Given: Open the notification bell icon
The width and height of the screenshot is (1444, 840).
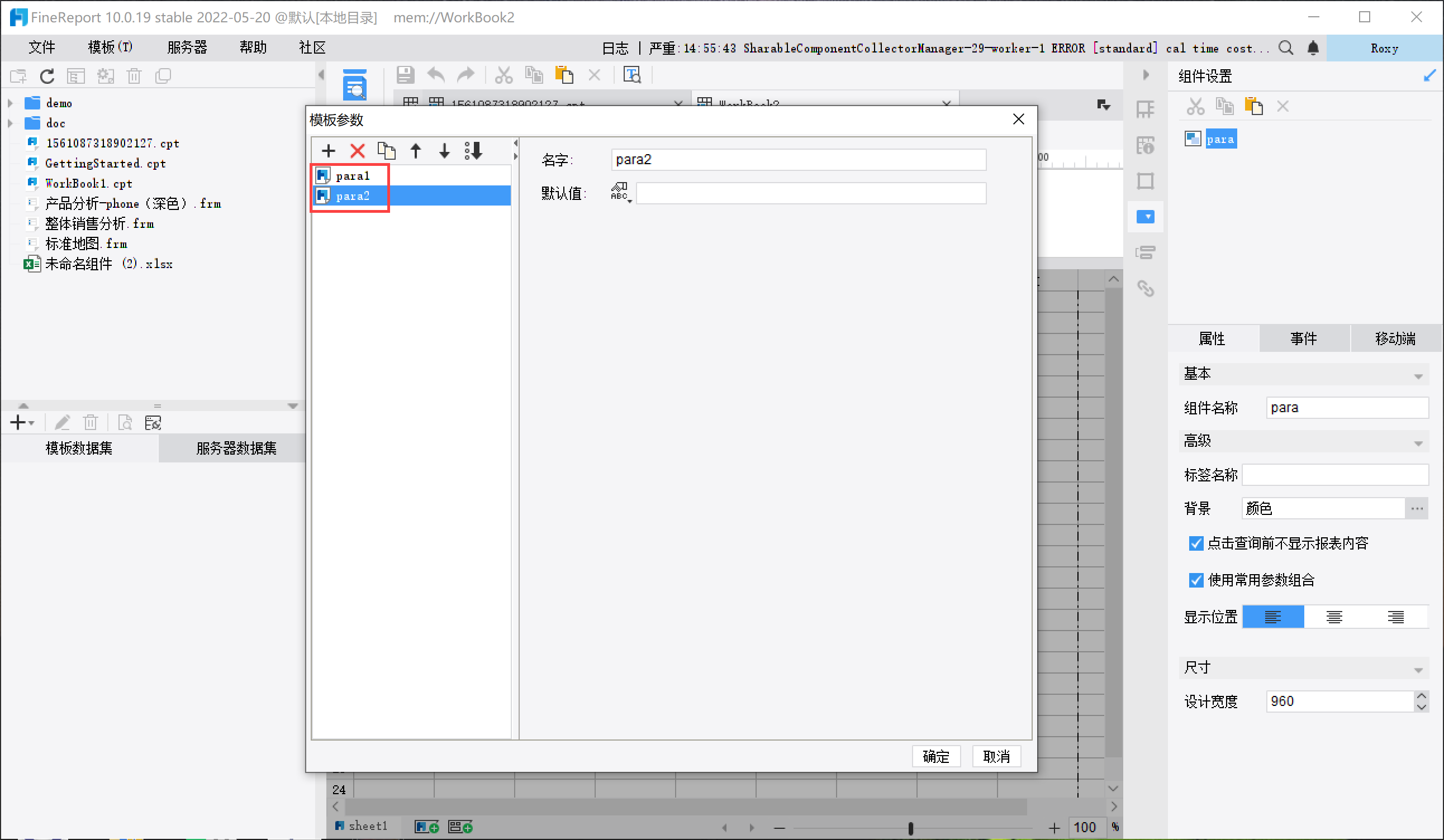Looking at the screenshot, I should [1313, 48].
